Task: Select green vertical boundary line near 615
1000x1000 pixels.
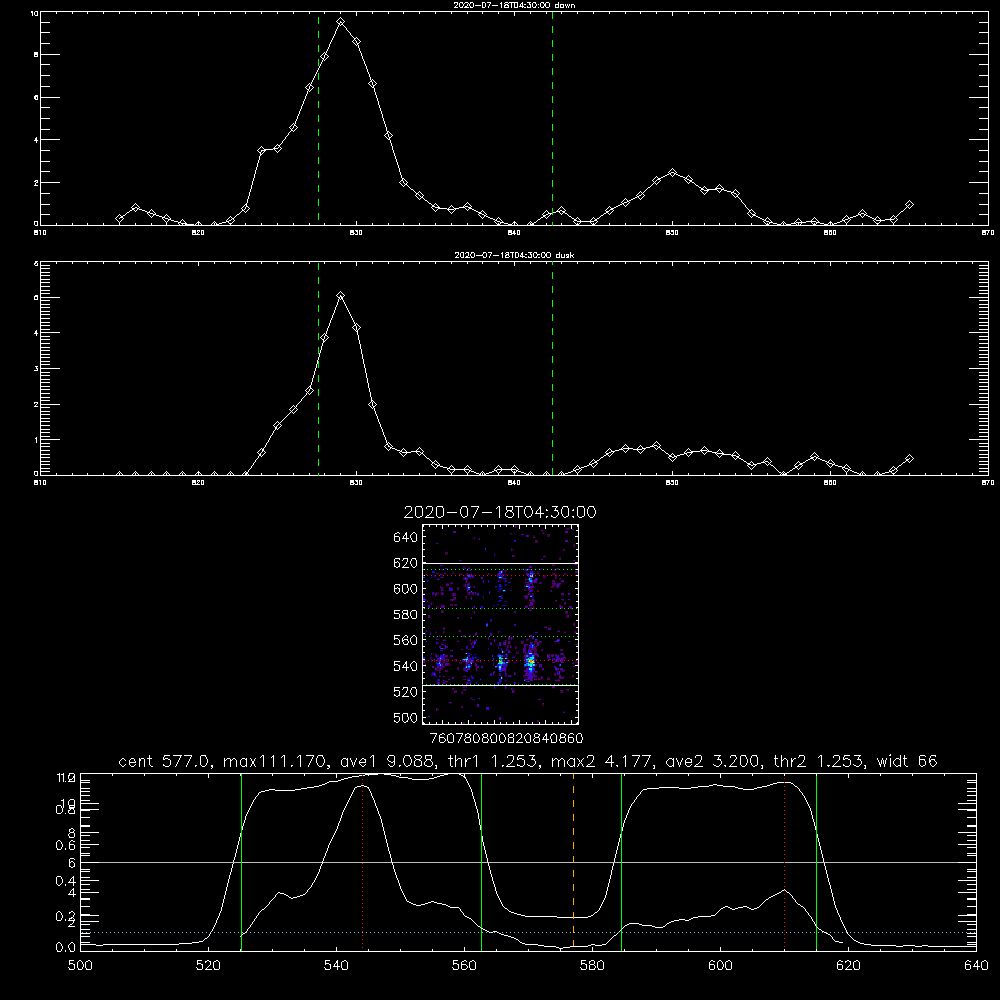Action: tap(816, 860)
